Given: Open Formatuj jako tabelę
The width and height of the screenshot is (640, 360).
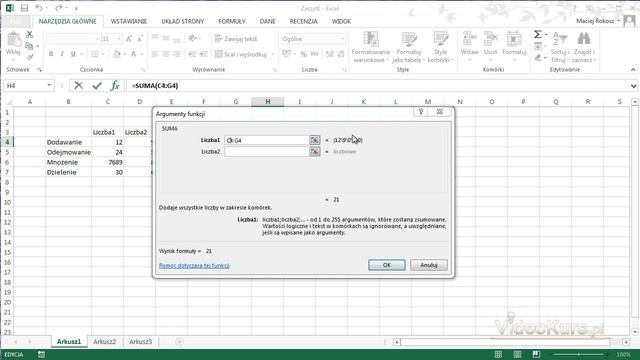Looking at the screenshot, I should pyautogui.click(x=409, y=47).
